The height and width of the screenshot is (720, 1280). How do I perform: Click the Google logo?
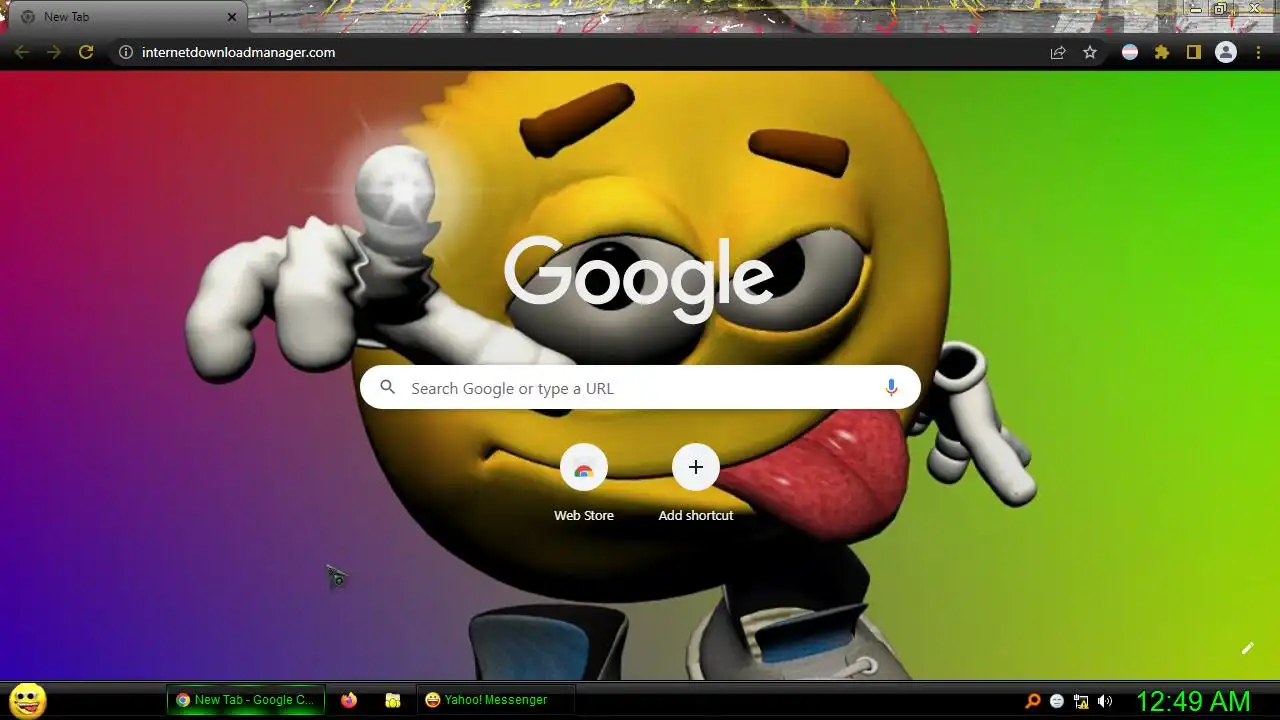[x=639, y=279]
